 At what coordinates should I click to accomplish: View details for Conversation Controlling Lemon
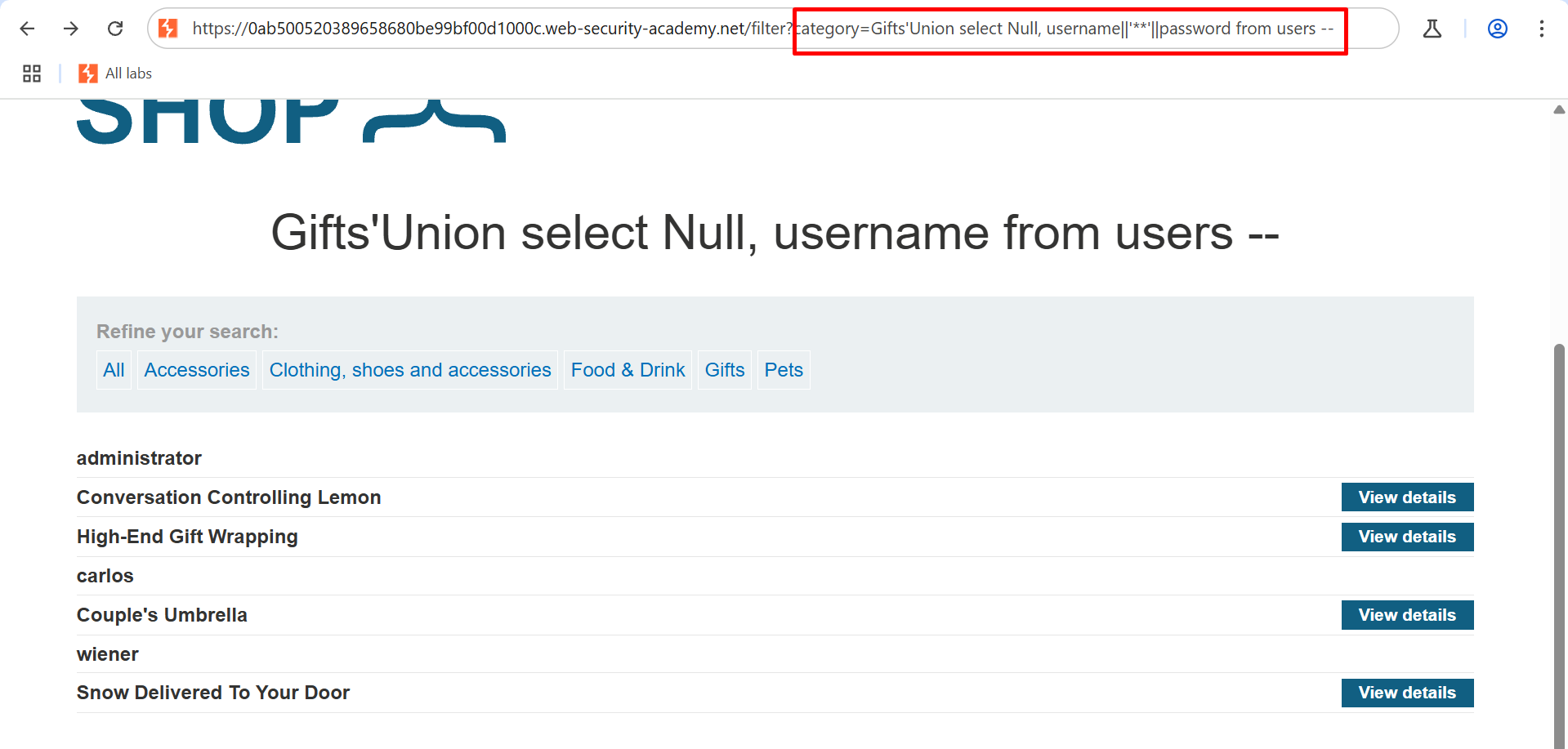click(x=1407, y=497)
